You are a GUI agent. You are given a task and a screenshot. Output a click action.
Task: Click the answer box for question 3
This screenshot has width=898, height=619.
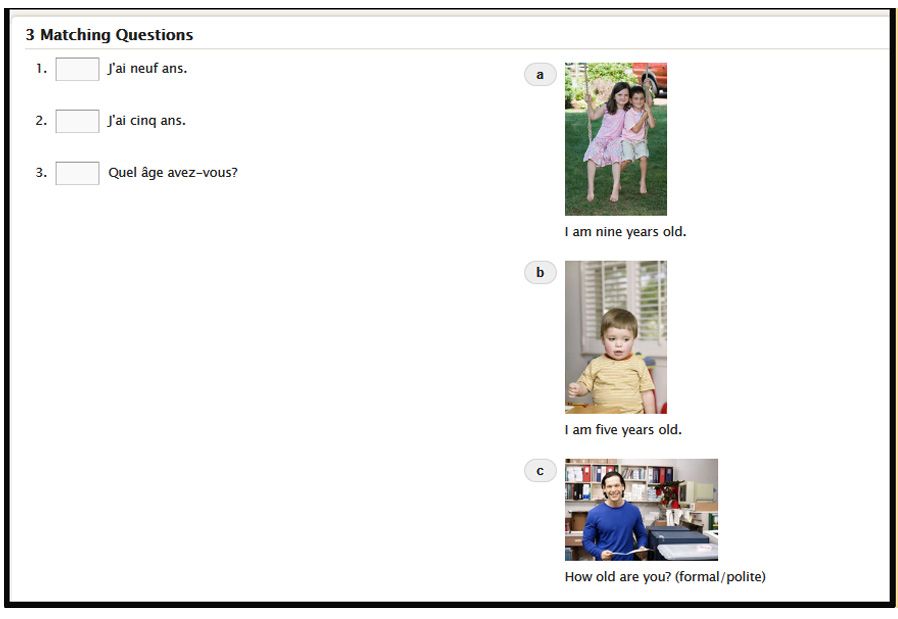tap(77, 174)
